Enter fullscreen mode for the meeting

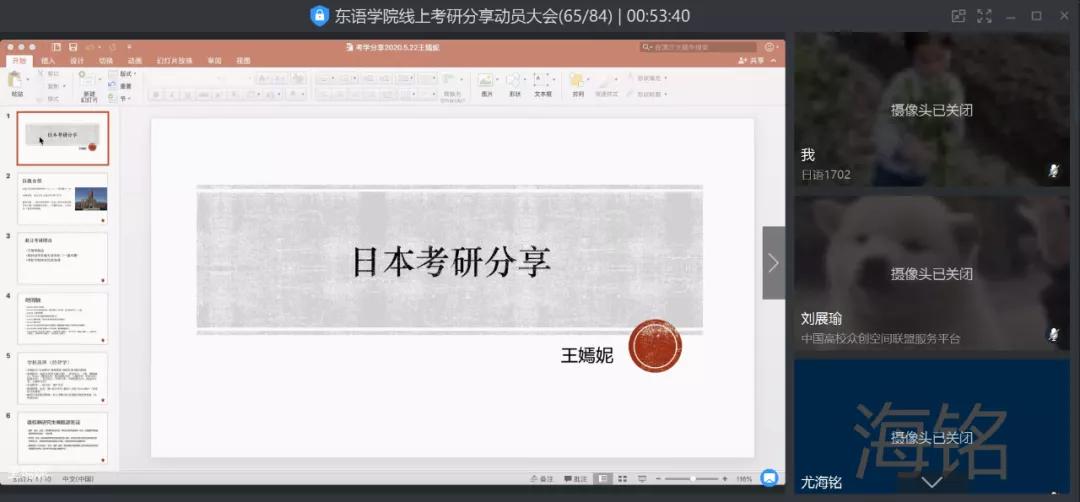point(984,16)
